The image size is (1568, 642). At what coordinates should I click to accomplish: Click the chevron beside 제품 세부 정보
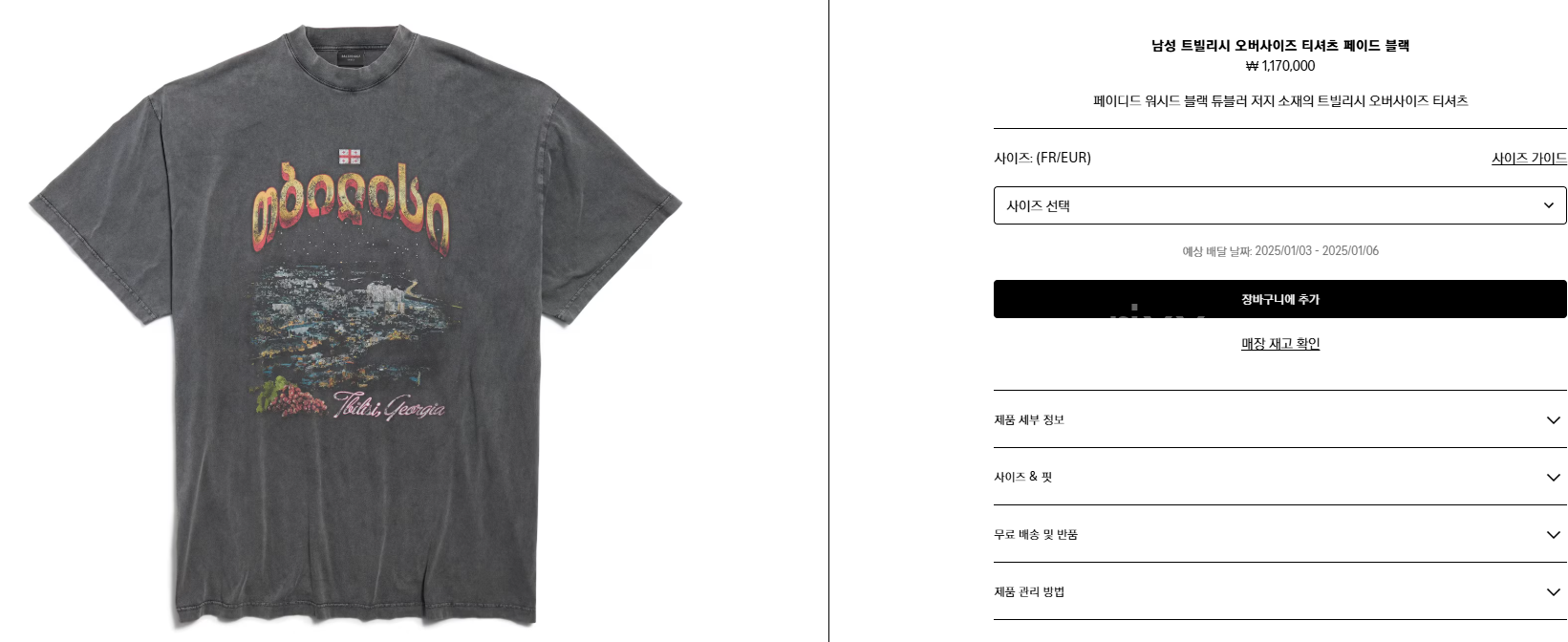tap(1553, 420)
